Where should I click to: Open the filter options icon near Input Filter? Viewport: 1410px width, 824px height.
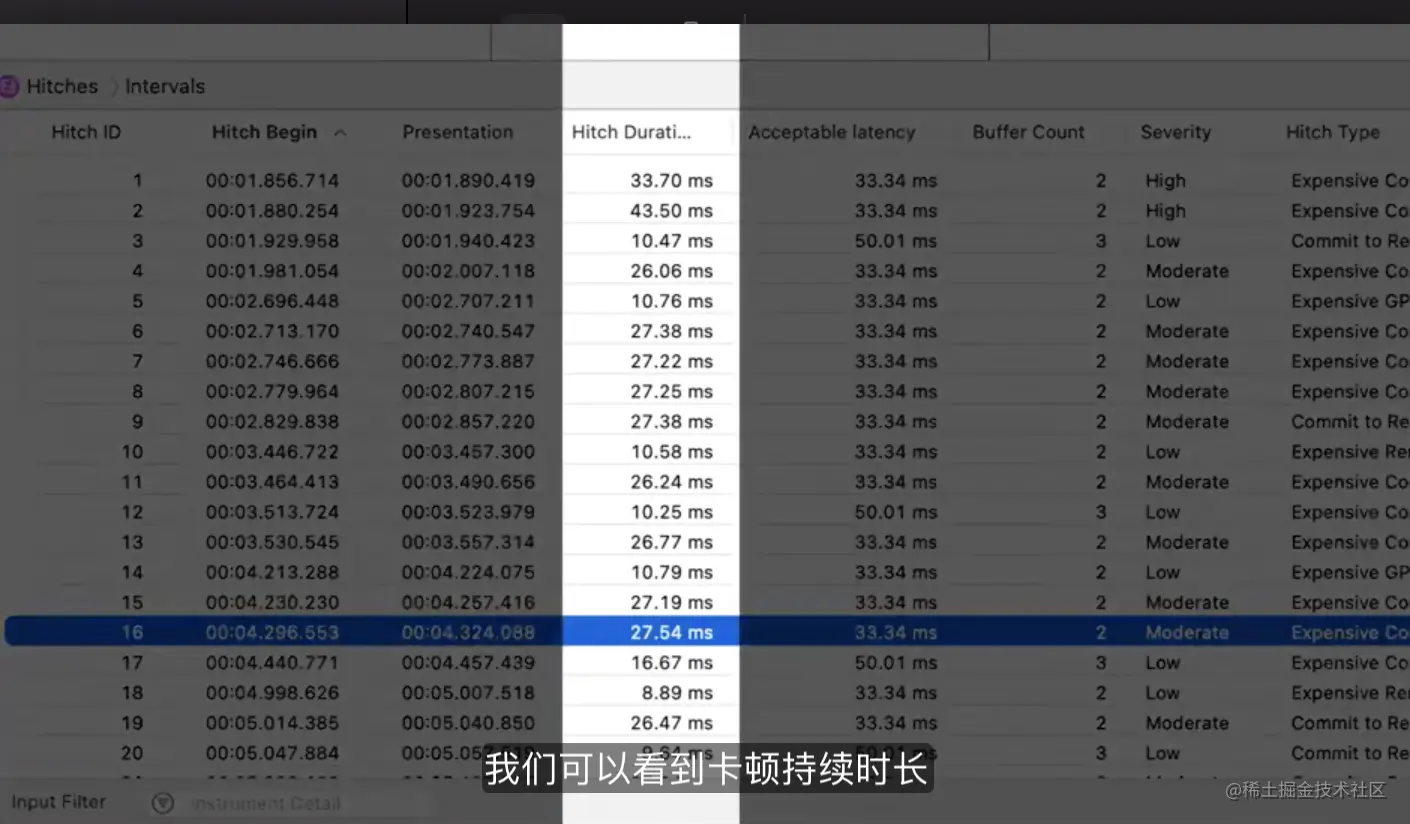[x=162, y=803]
